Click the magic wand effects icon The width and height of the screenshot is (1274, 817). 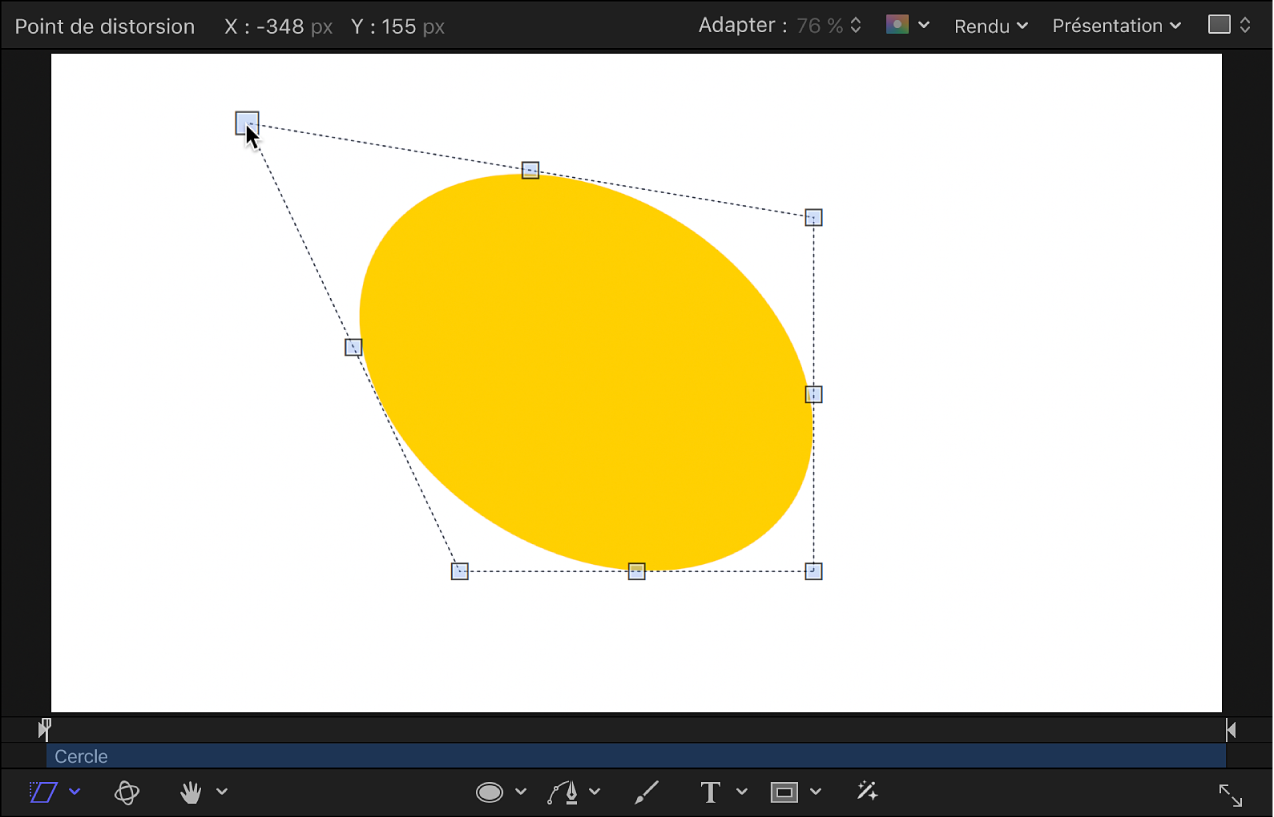pos(867,792)
